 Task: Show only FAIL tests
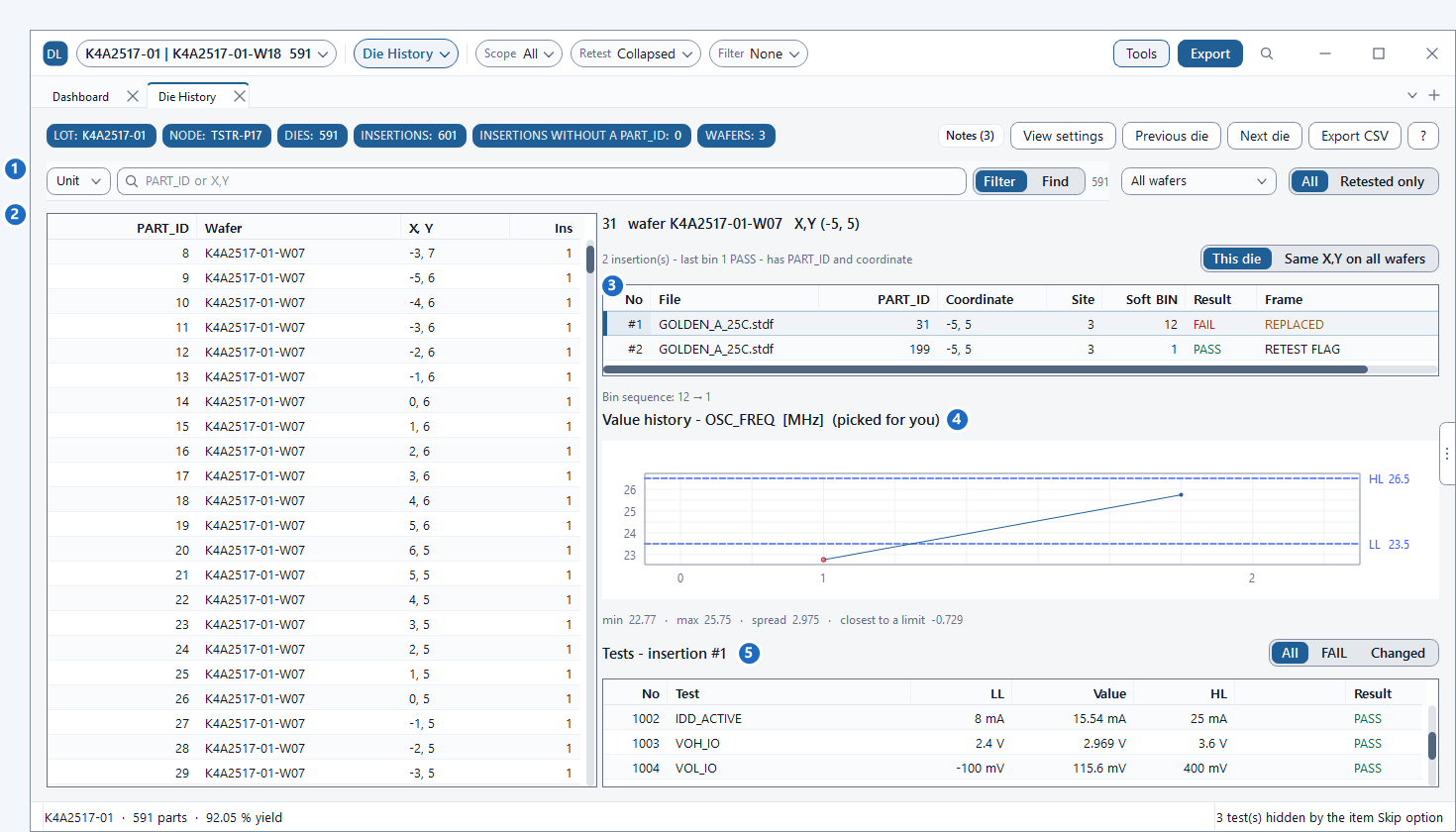click(x=1333, y=653)
